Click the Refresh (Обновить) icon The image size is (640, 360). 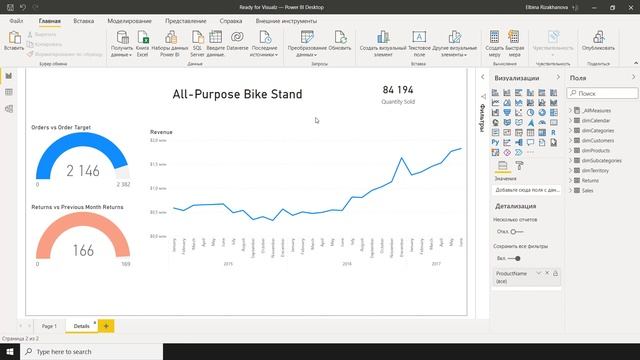[340, 38]
